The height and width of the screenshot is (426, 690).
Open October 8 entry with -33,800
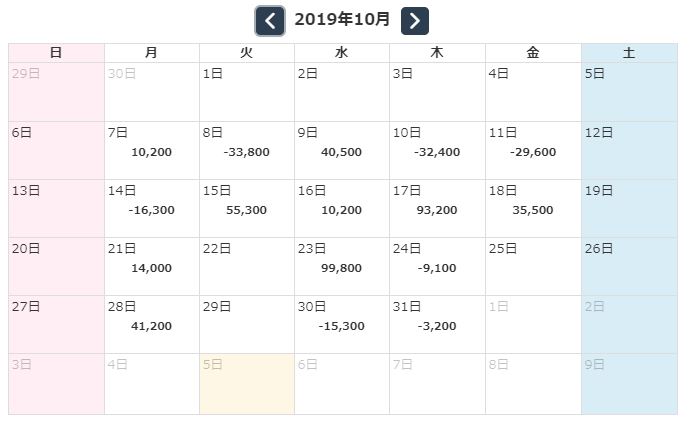tap(247, 151)
